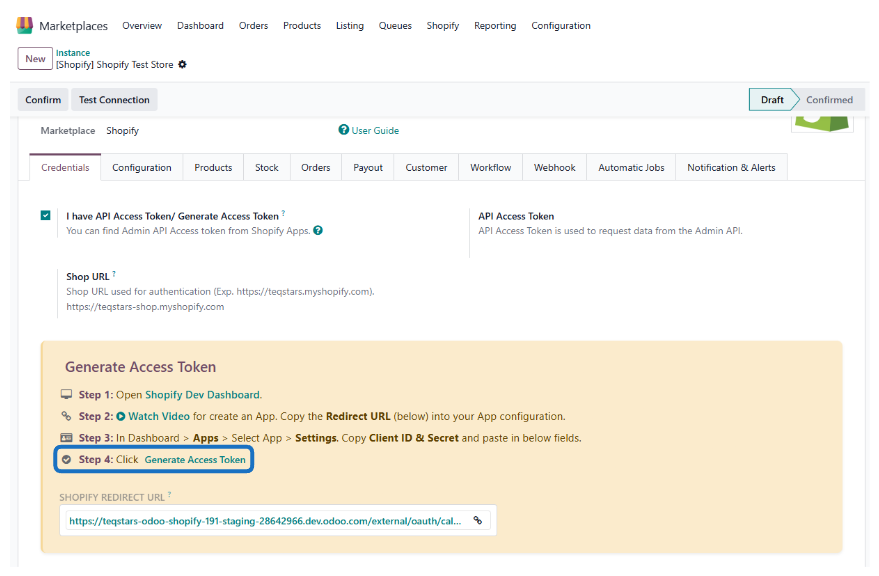Click the Marketplaces app title
879x576 pixels.
coord(73,26)
